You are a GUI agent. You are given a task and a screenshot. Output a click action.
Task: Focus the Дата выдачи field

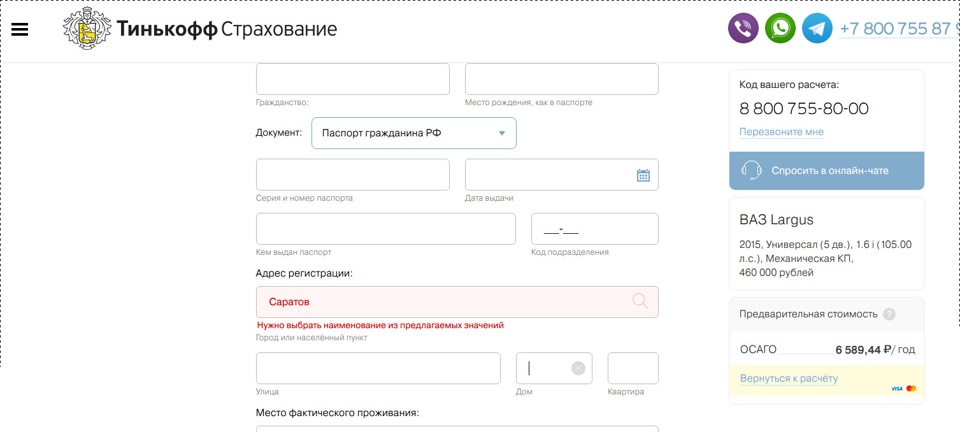coord(562,175)
